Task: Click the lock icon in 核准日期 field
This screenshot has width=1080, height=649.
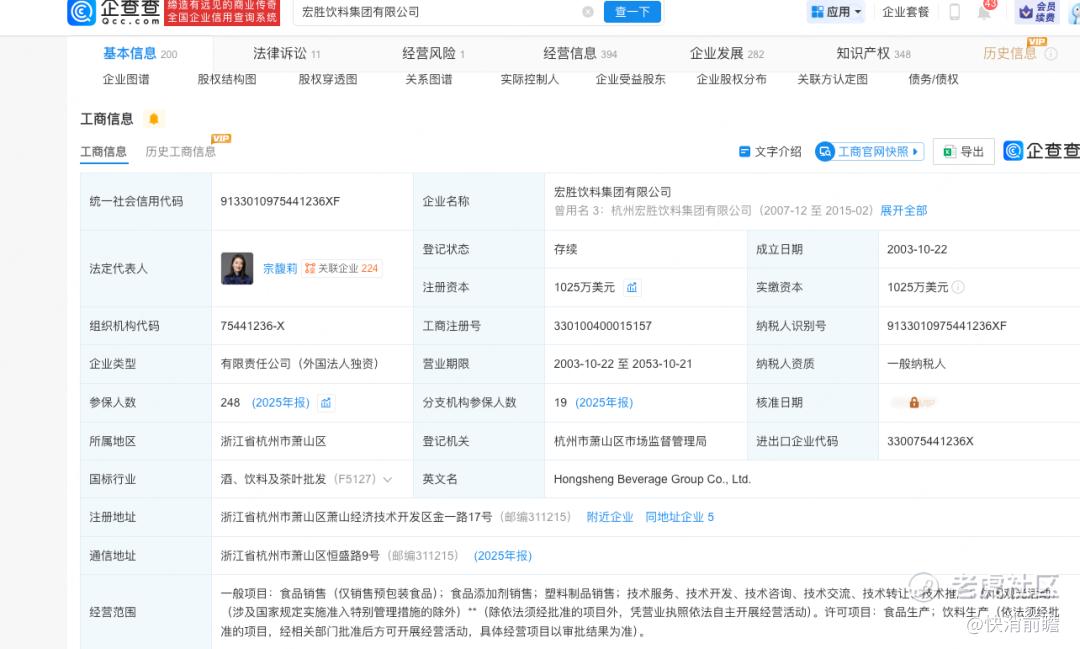Action: click(x=914, y=402)
